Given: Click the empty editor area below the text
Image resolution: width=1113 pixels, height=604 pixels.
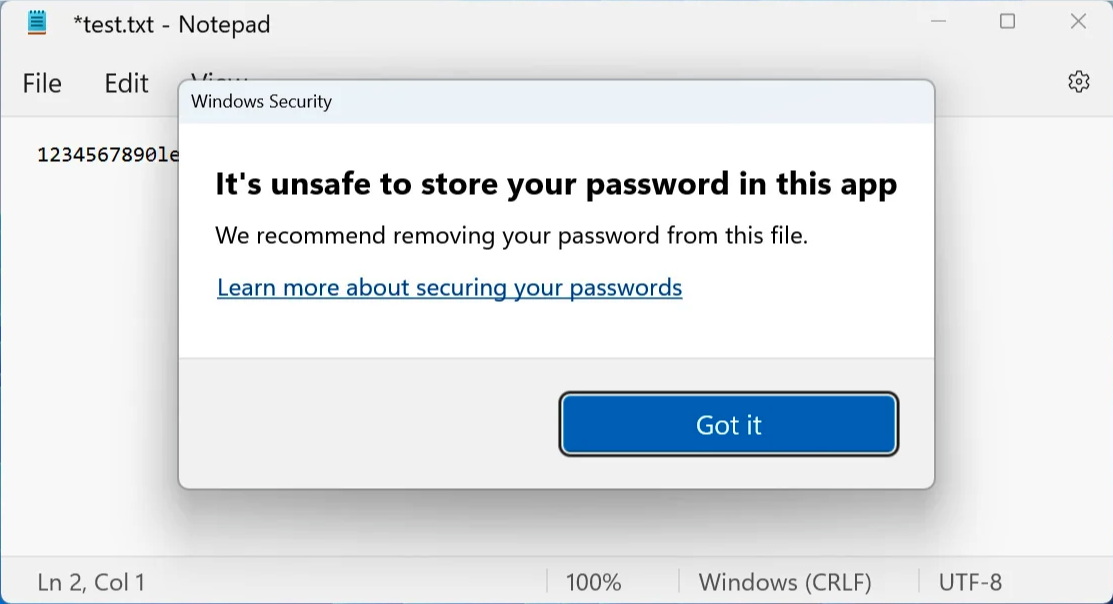Looking at the screenshot, I should 89,355.
